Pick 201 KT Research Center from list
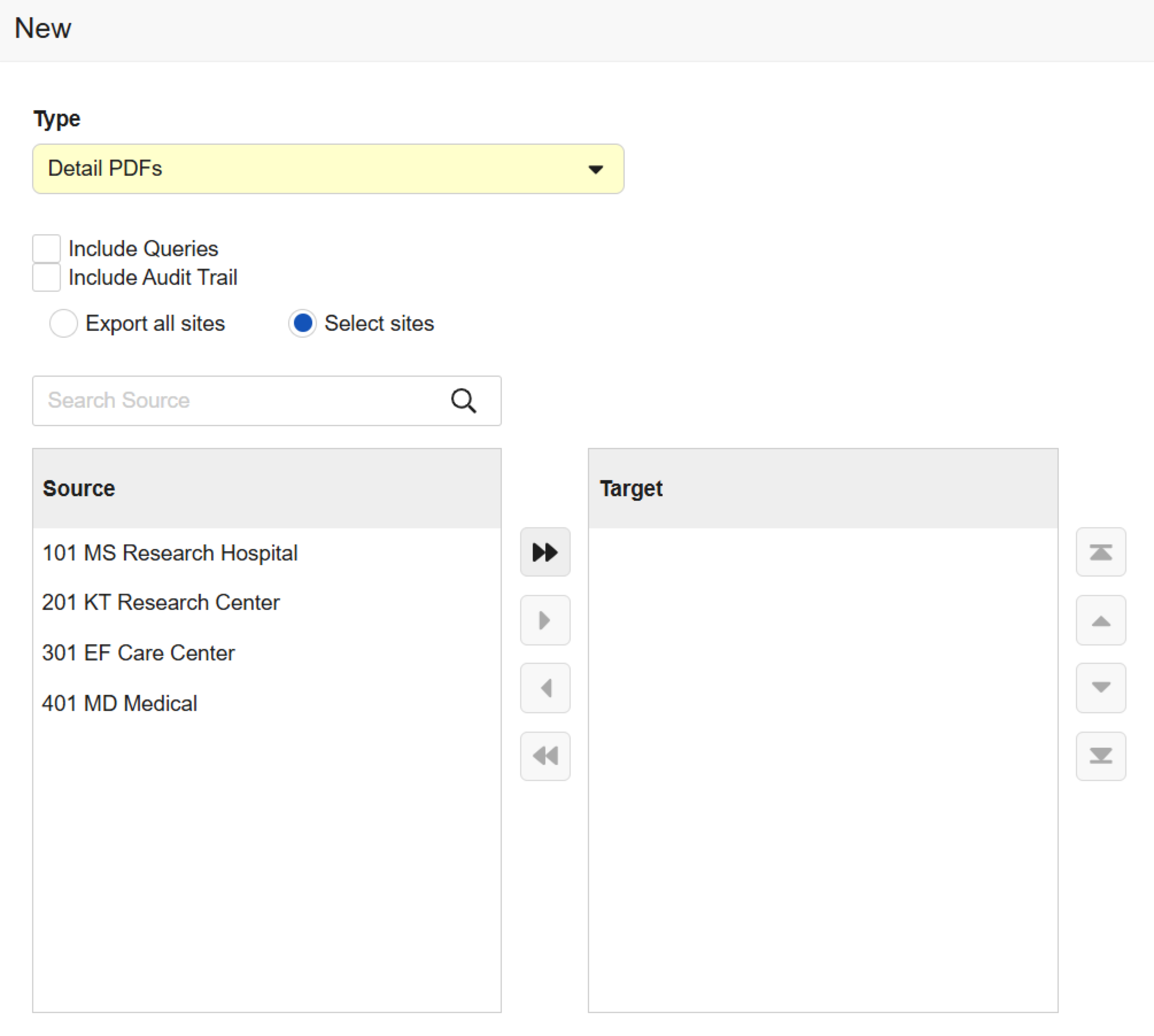This screenshot has width=1154, height=1036. [x=161, y=602]
